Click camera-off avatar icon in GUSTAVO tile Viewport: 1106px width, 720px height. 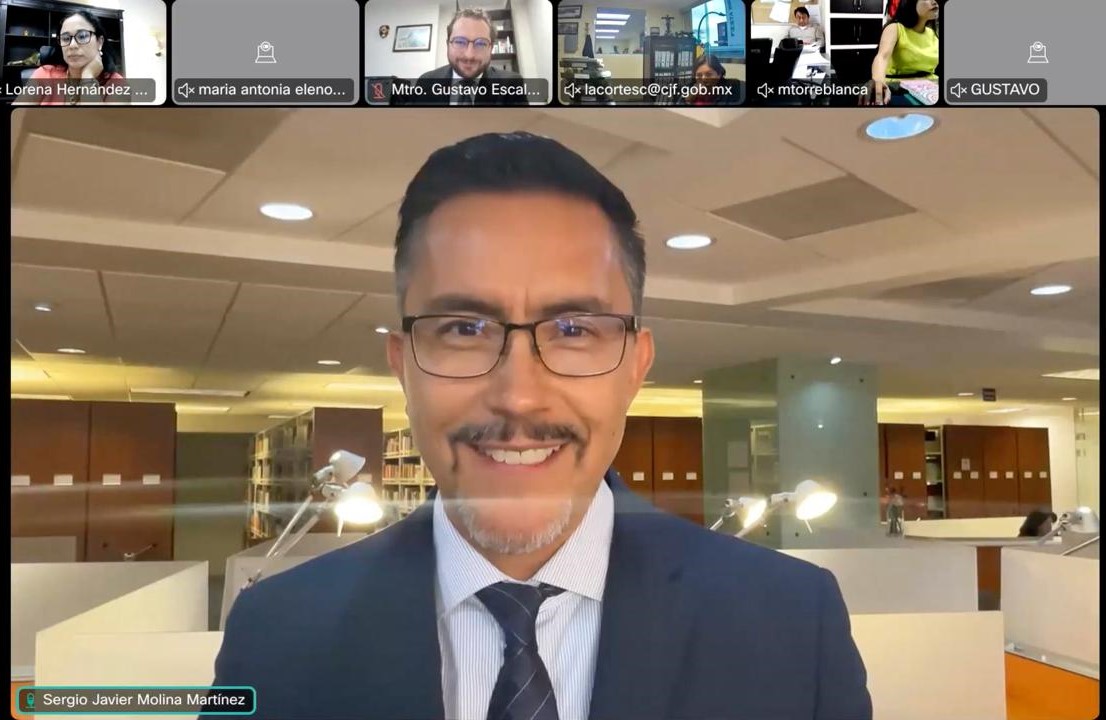[1038, 52]
